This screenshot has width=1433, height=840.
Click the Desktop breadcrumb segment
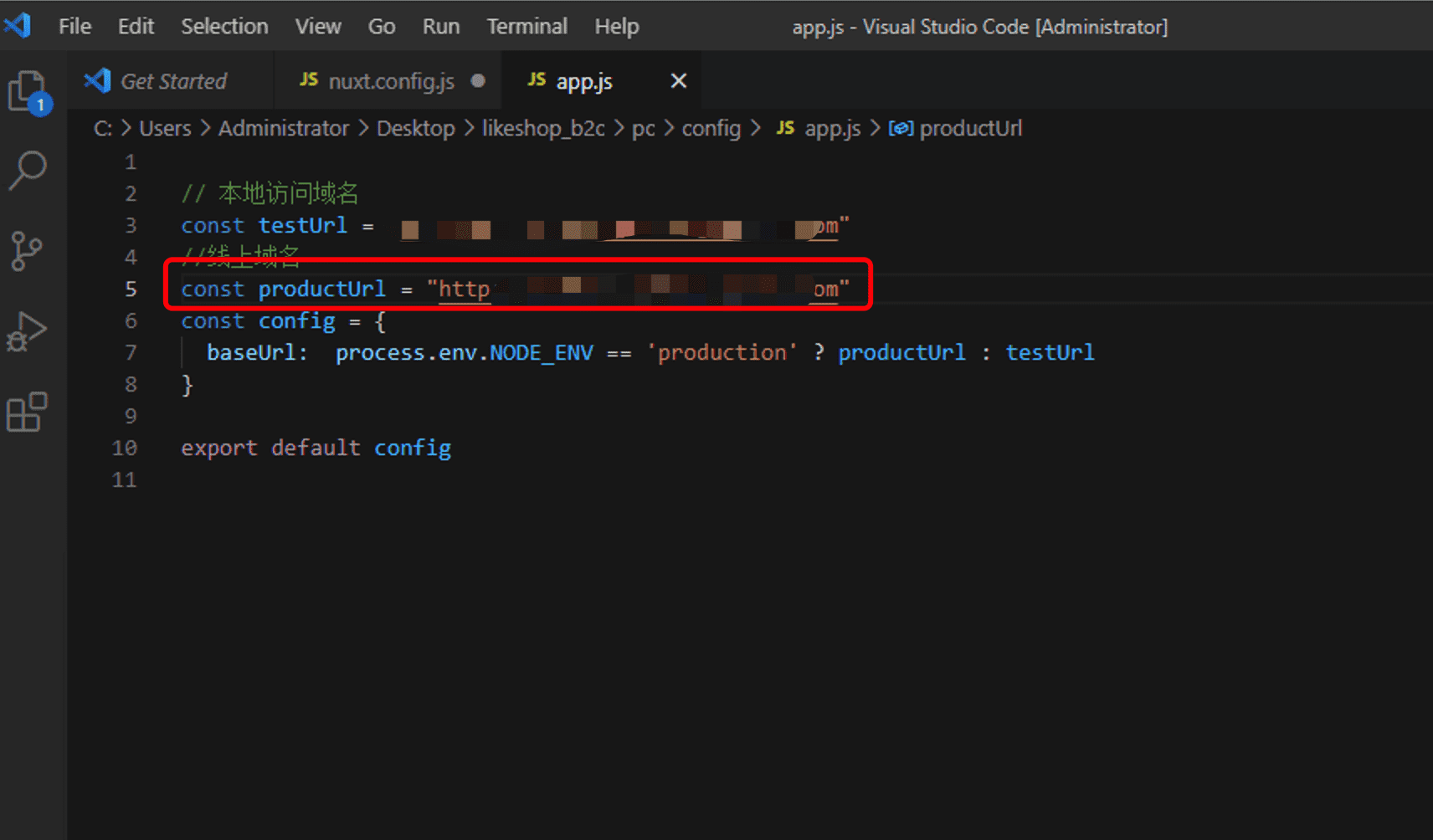(416, 128)
